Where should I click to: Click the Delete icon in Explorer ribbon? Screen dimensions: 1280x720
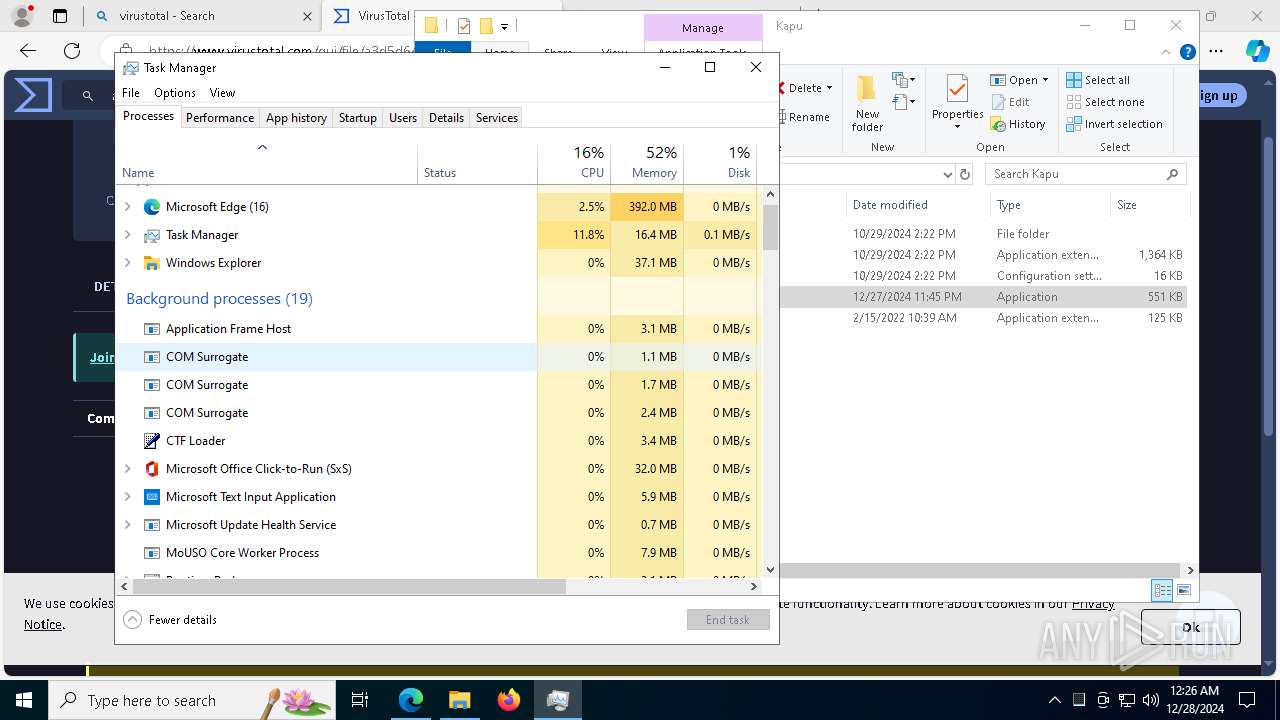pyautogui.click(x=782, y=88)
